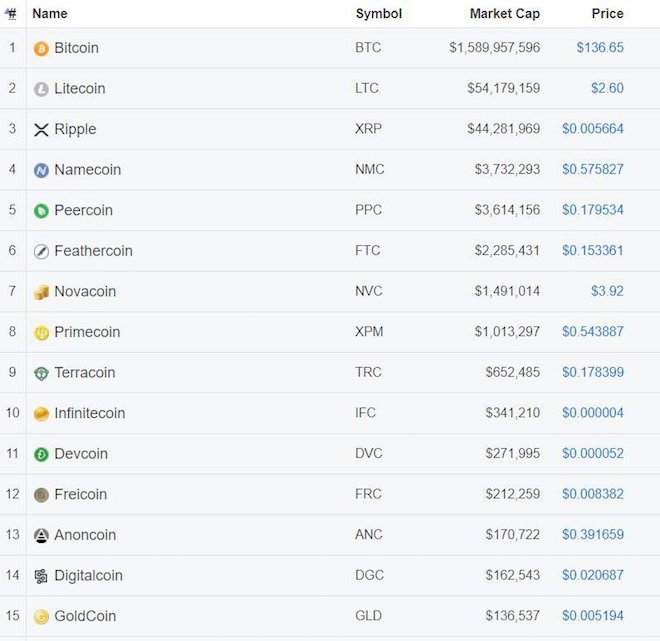Viewport: 660px width, 641px height.
Task: Click the Digitalcoin name link
Action: 89,576
